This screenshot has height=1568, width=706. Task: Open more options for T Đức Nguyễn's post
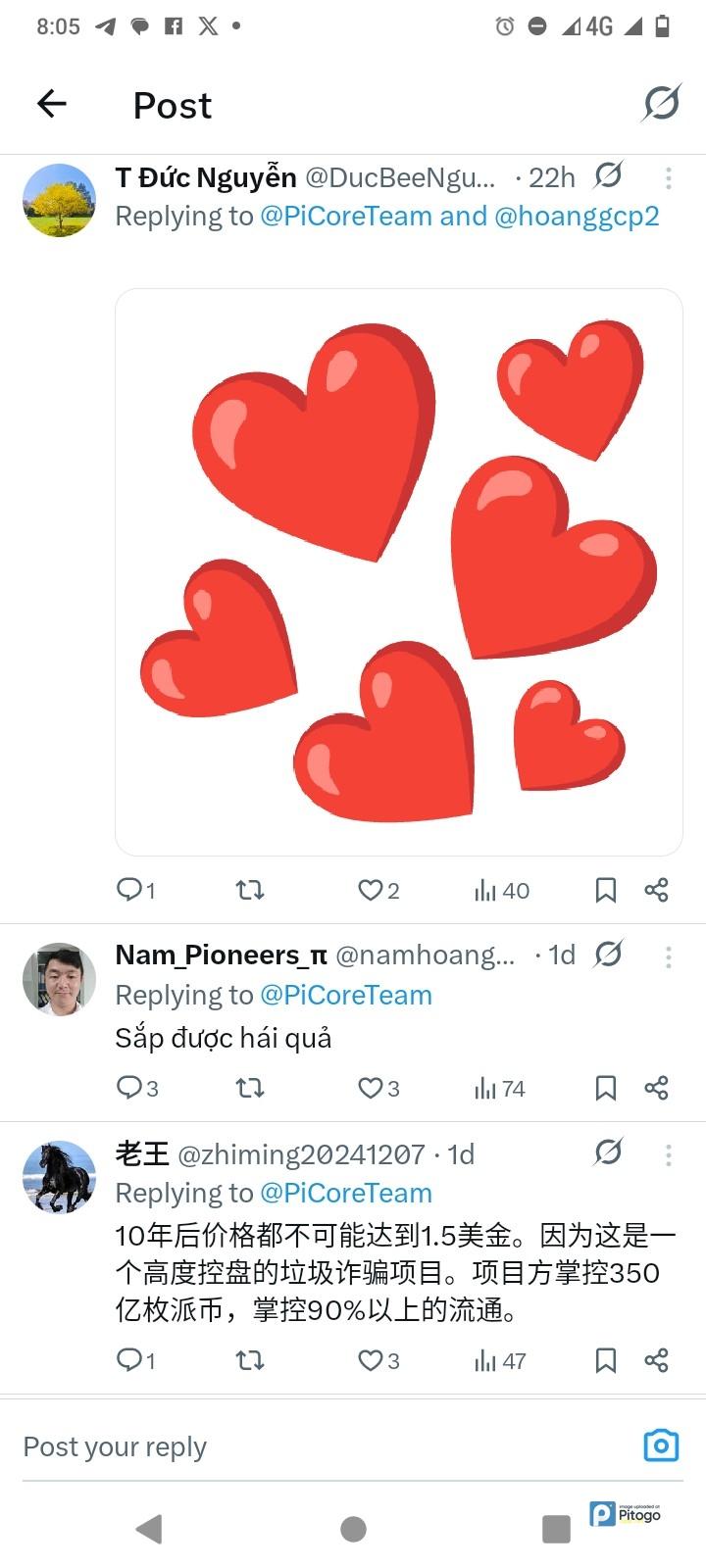[668, 177]
